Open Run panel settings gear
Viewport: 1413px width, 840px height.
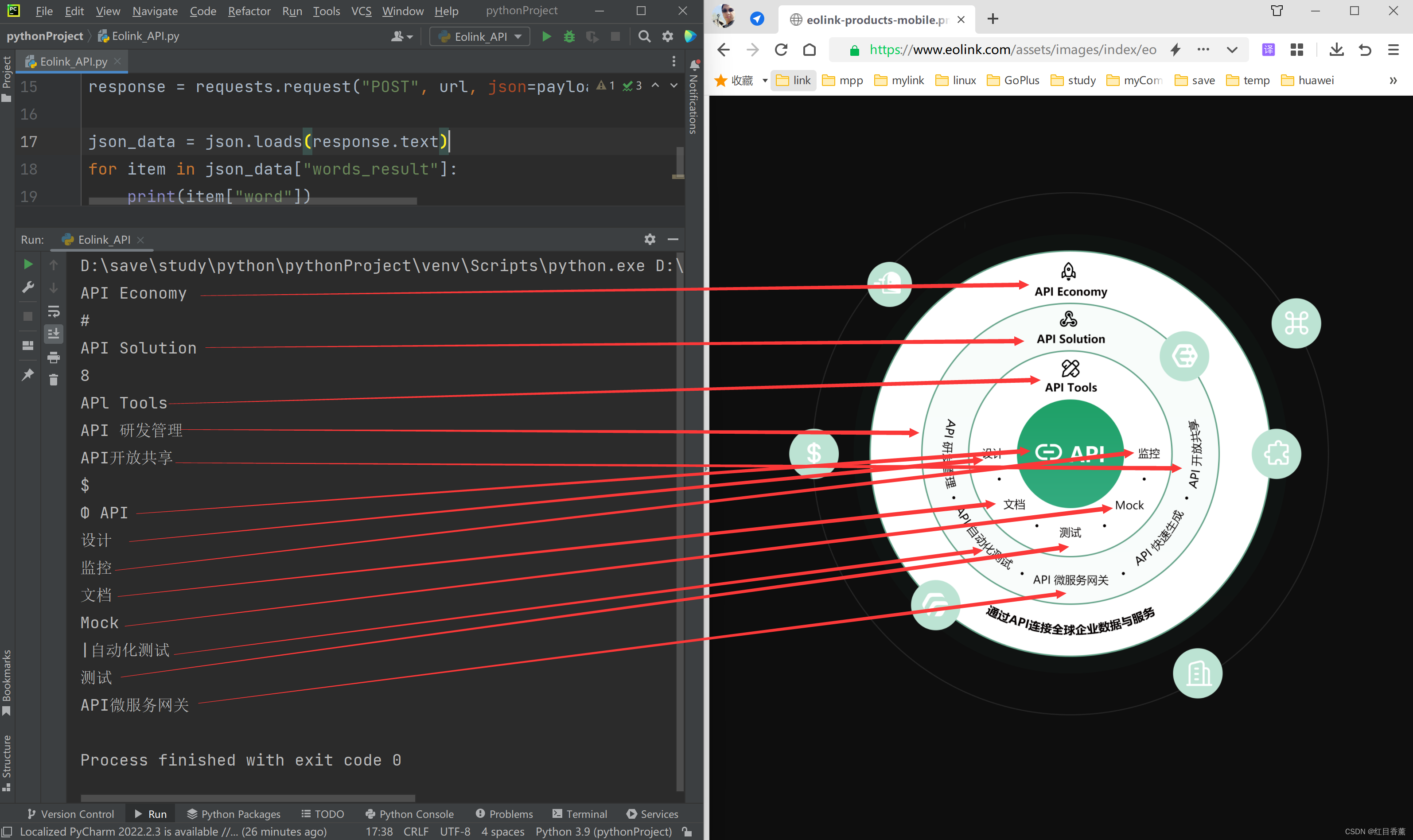tap(650, 239)
